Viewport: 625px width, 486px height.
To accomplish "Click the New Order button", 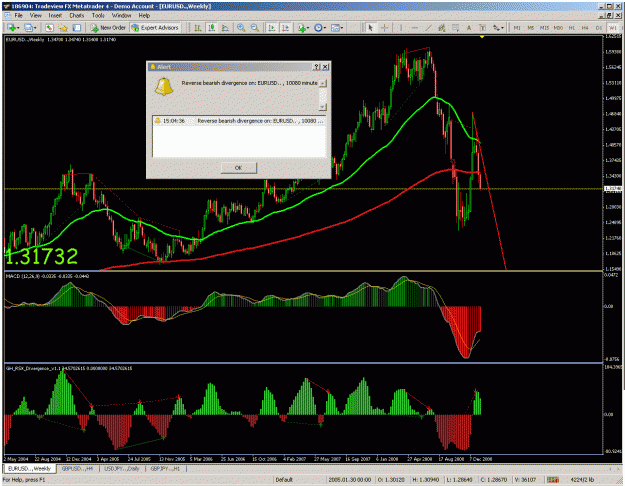I will pos(108,28).
